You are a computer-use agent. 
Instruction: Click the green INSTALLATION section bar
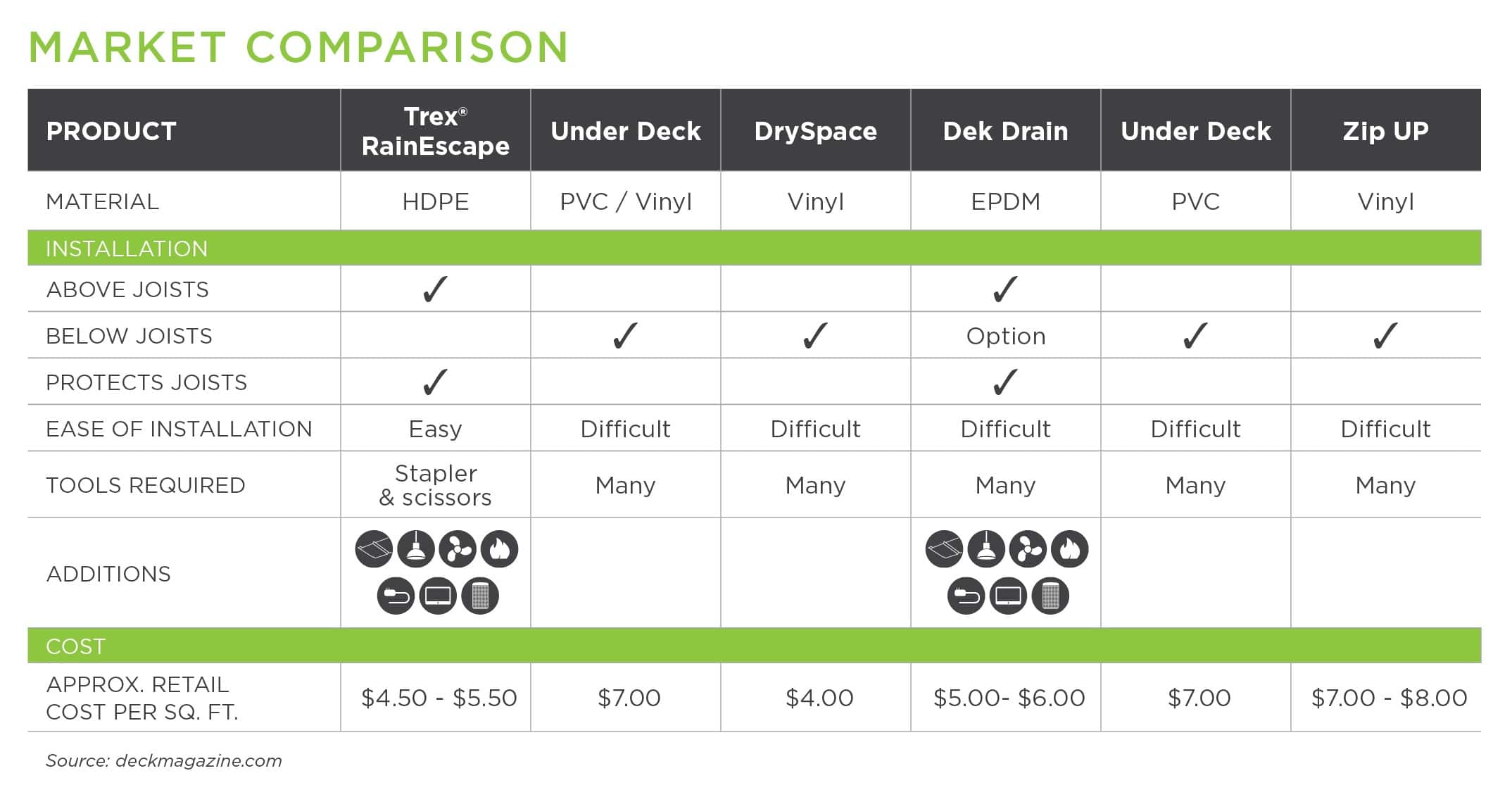coord(755,248)
